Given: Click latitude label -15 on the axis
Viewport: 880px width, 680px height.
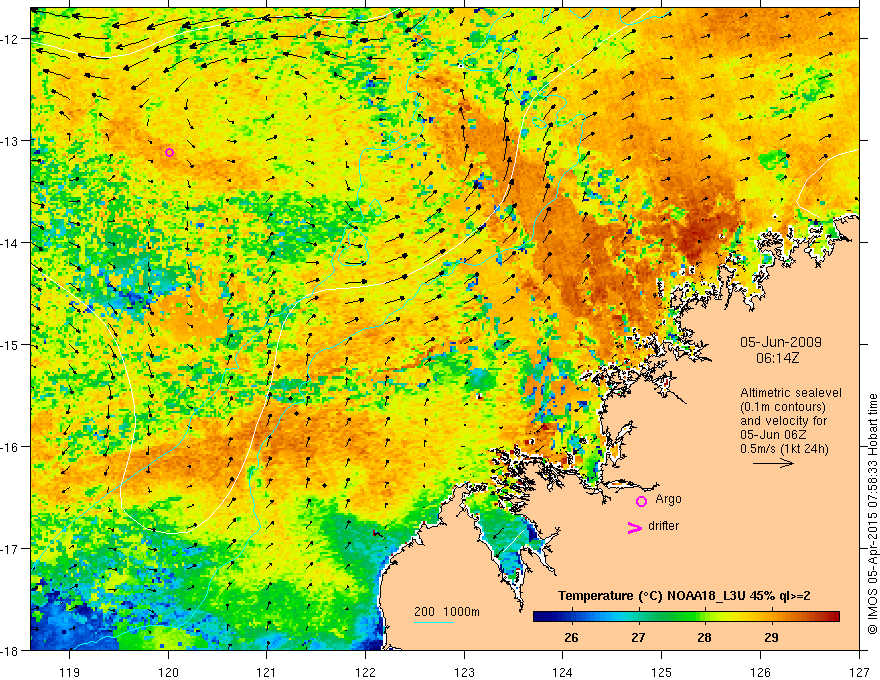Looking at the screenshot, I should (10, 344).
